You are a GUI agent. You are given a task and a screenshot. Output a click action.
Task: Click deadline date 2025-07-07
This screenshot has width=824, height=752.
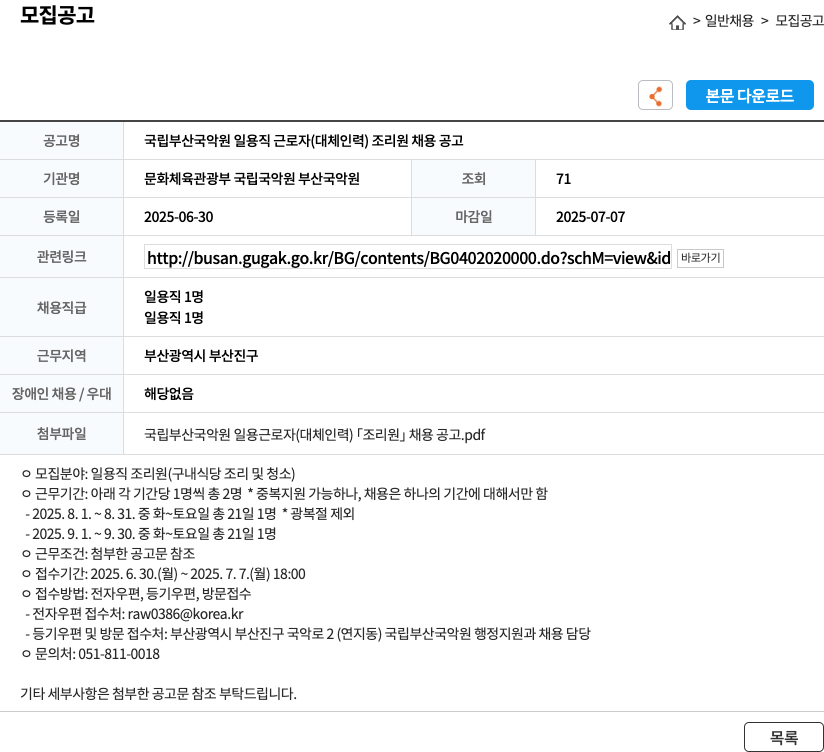pyautogui.click(x=591, y=217)
